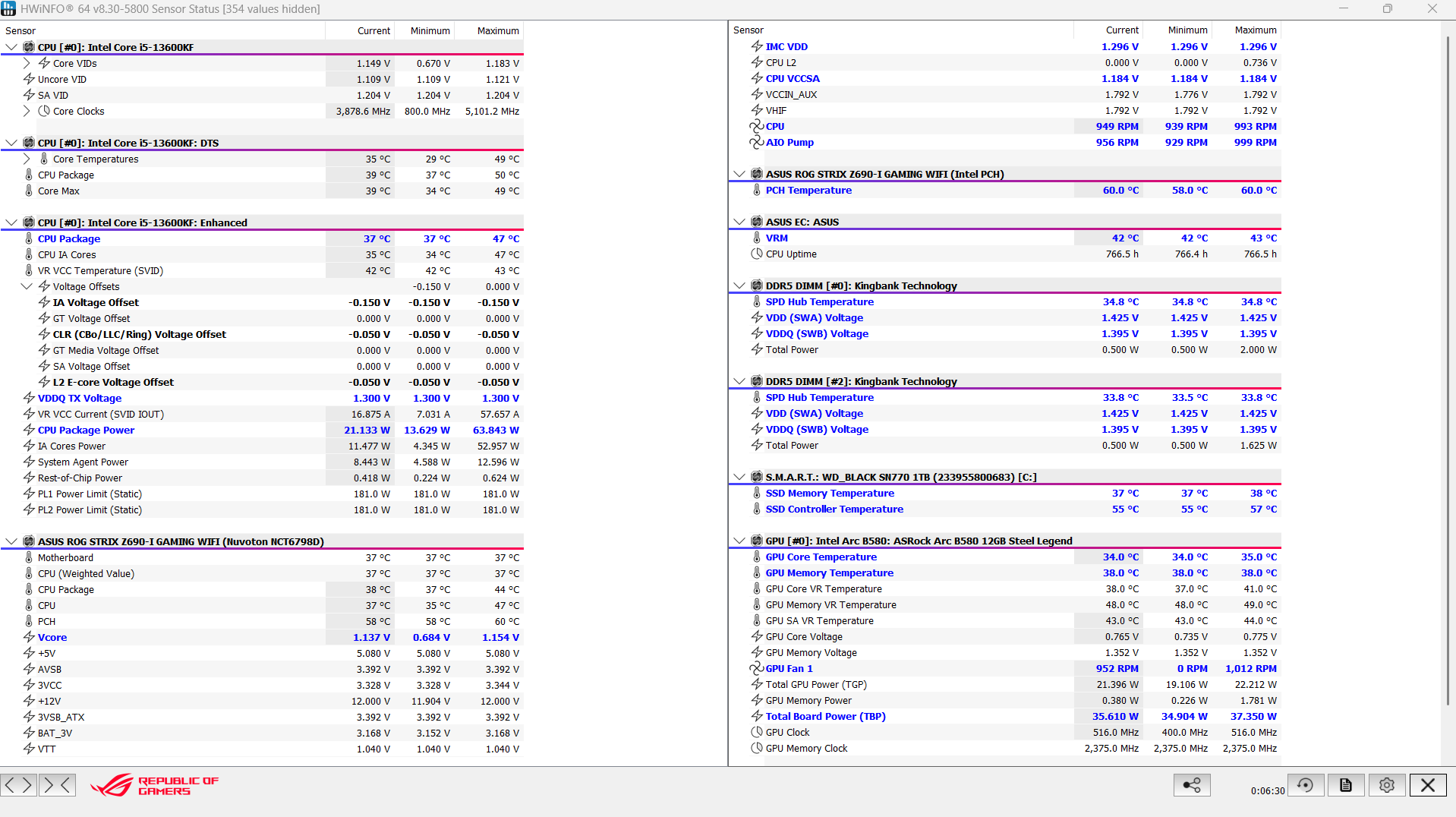Click the right panel vertical scrollbar

[1448, 371]
